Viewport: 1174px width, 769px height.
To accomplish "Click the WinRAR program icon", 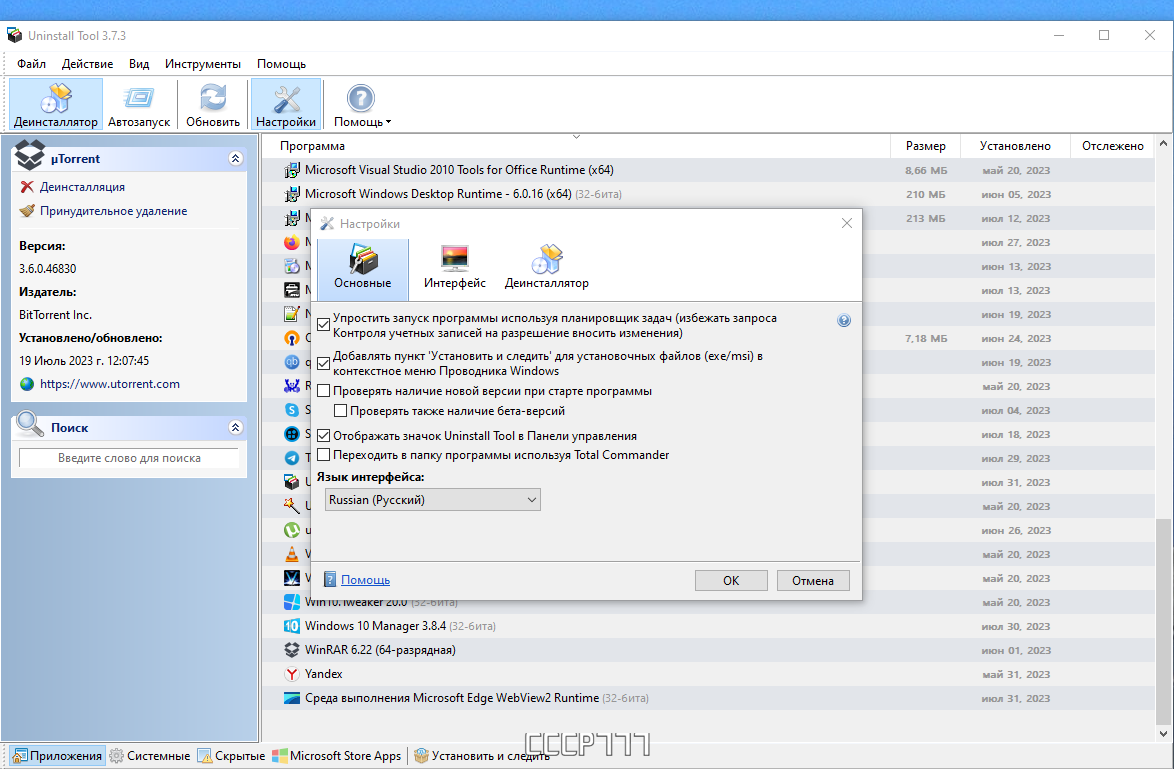I will pos(292,650).
